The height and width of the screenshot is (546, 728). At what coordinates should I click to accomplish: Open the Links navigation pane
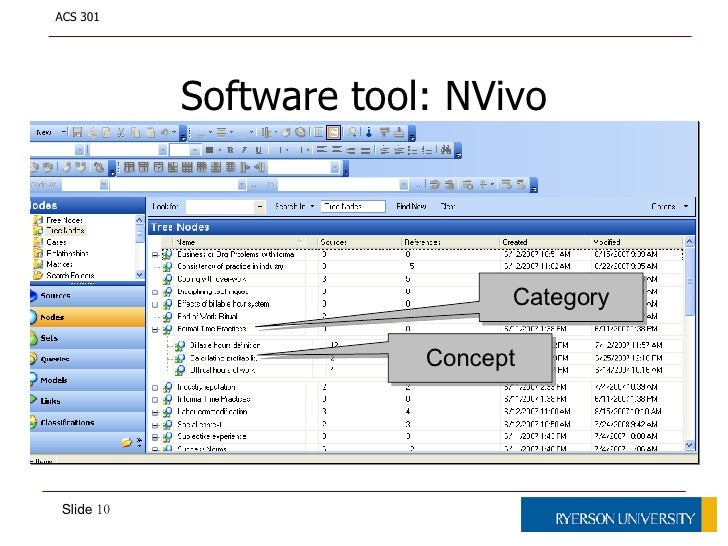tap(87, 401)
